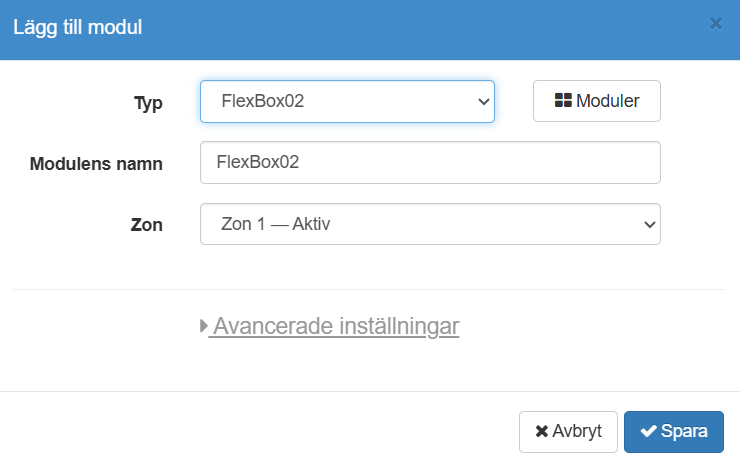Cancel with the Avbryt button
This screenshot has width=740, height=463.
[568, 432]
